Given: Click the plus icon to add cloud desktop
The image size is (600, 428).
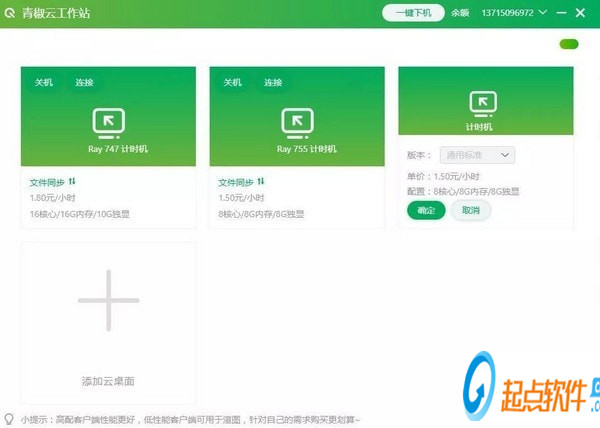Looking at the screenshot, I should (109, 300).
